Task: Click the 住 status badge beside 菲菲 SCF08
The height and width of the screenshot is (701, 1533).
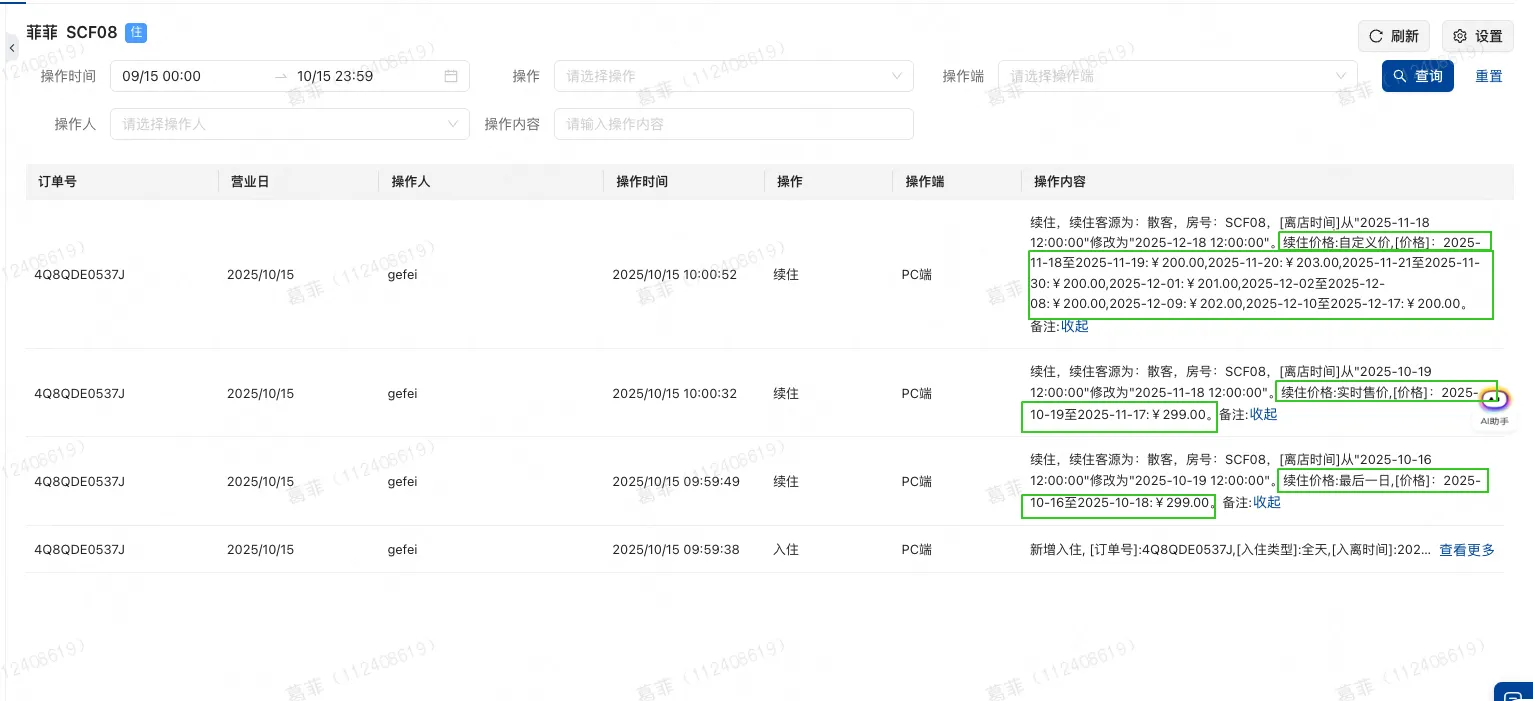Action: (136, 33)
